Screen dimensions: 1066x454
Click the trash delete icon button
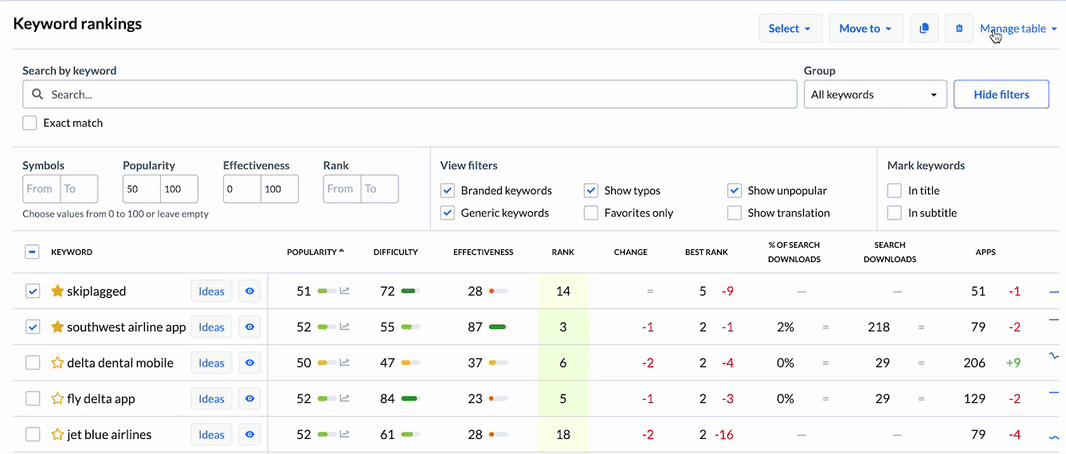pyautogui.click(x=959, y=29)
